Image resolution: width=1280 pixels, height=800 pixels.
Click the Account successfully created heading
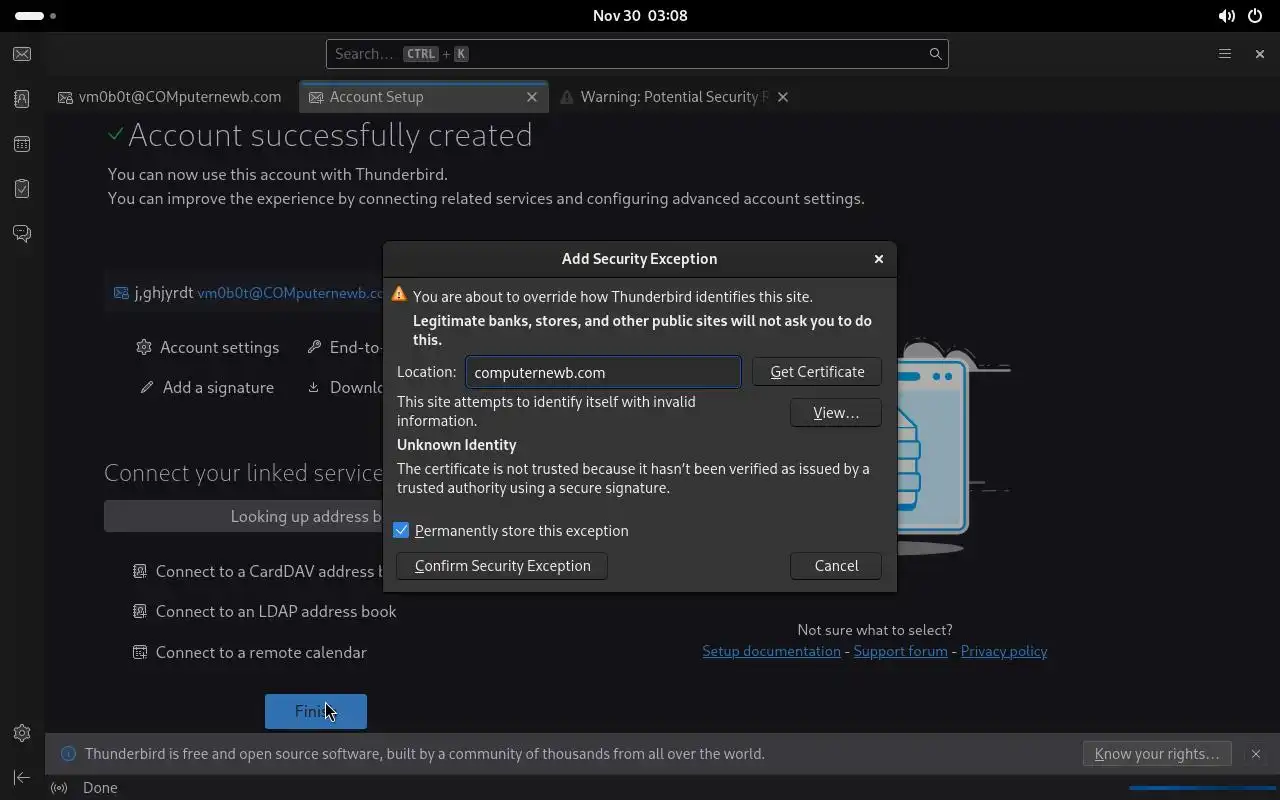click(x=330, y=134)
